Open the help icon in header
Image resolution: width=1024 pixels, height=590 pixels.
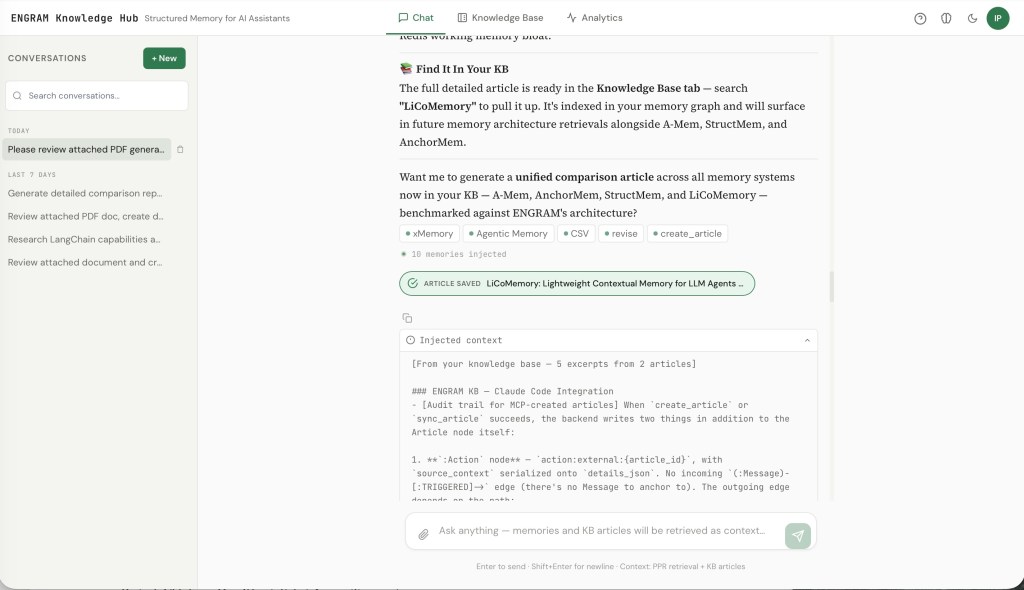[x=920, y=18]
